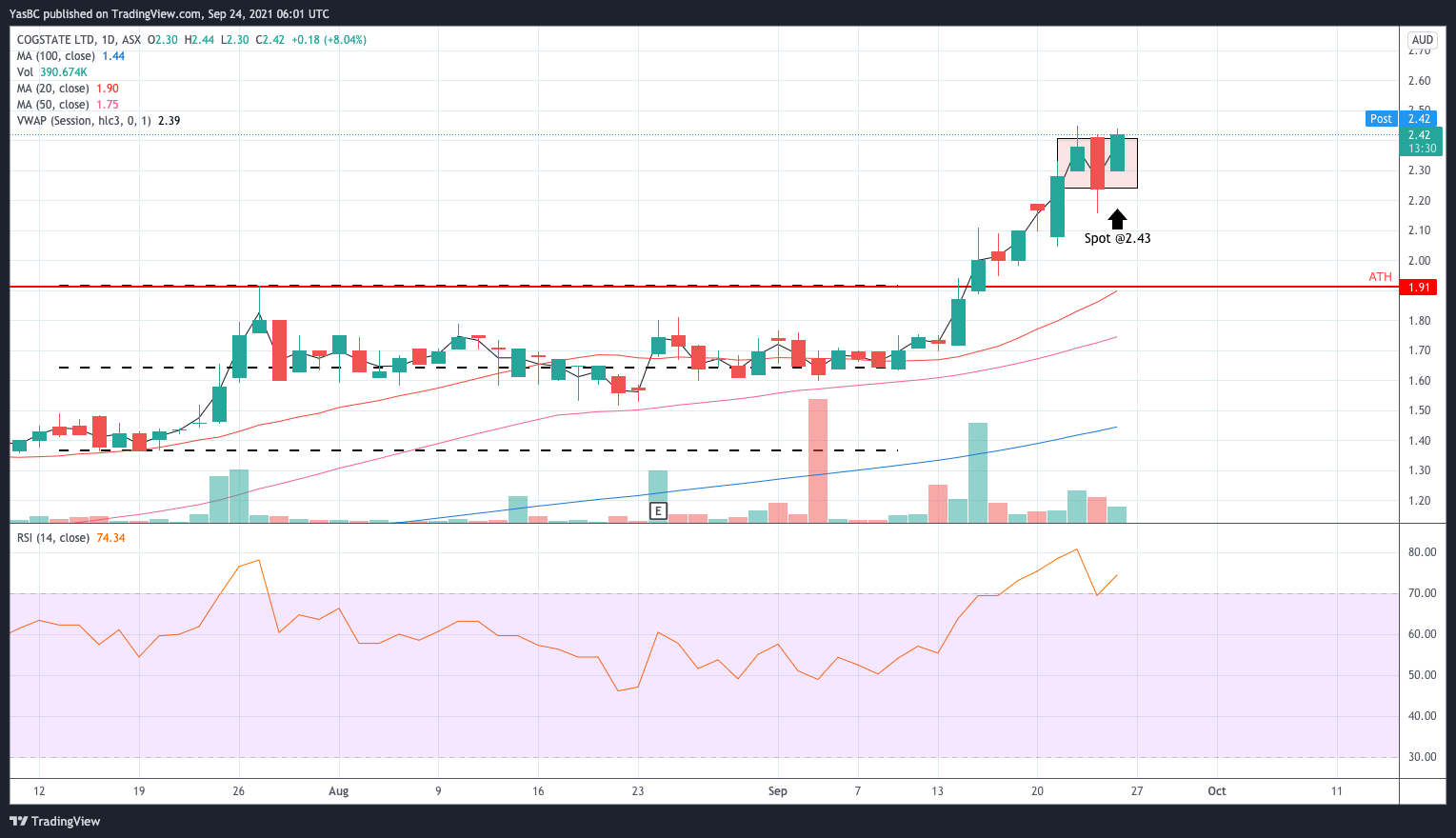This screenshot has width=1456, height=838.
Task: Click the 1.50 price axis label
Action: (x=1419, y=410)
